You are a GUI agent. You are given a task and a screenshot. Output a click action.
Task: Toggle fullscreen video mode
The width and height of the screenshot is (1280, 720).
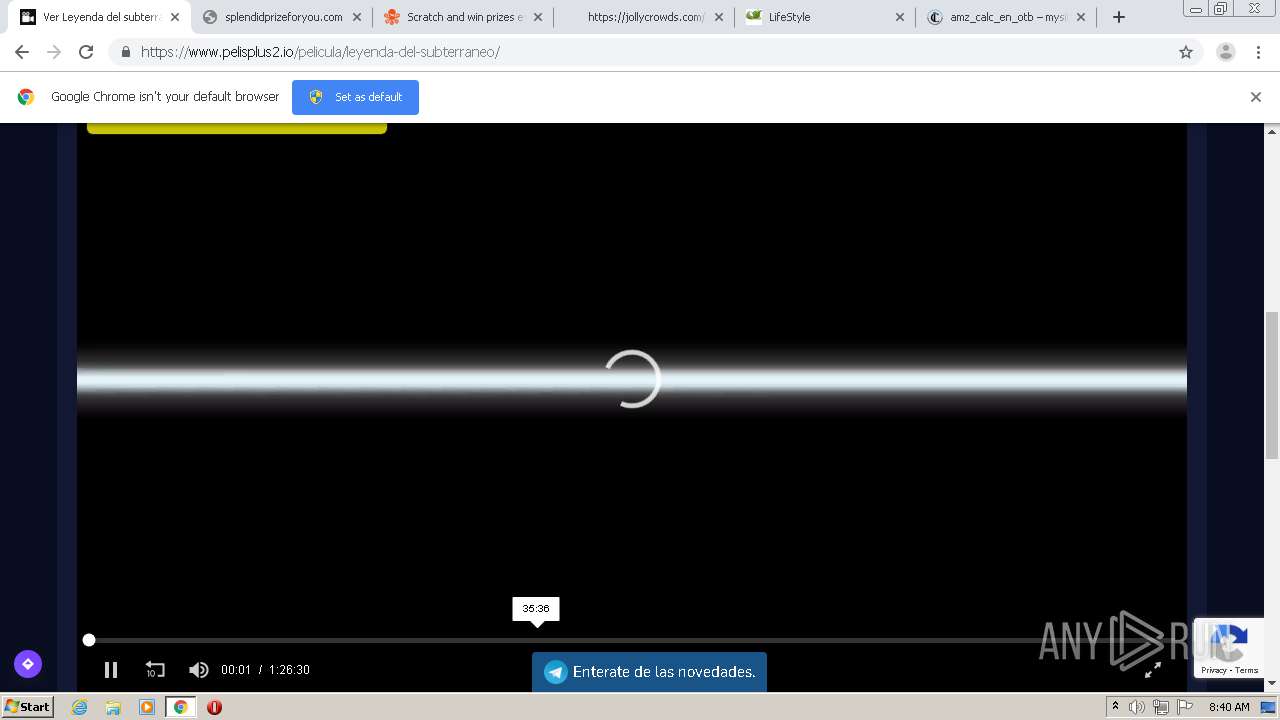(1153, 670)
